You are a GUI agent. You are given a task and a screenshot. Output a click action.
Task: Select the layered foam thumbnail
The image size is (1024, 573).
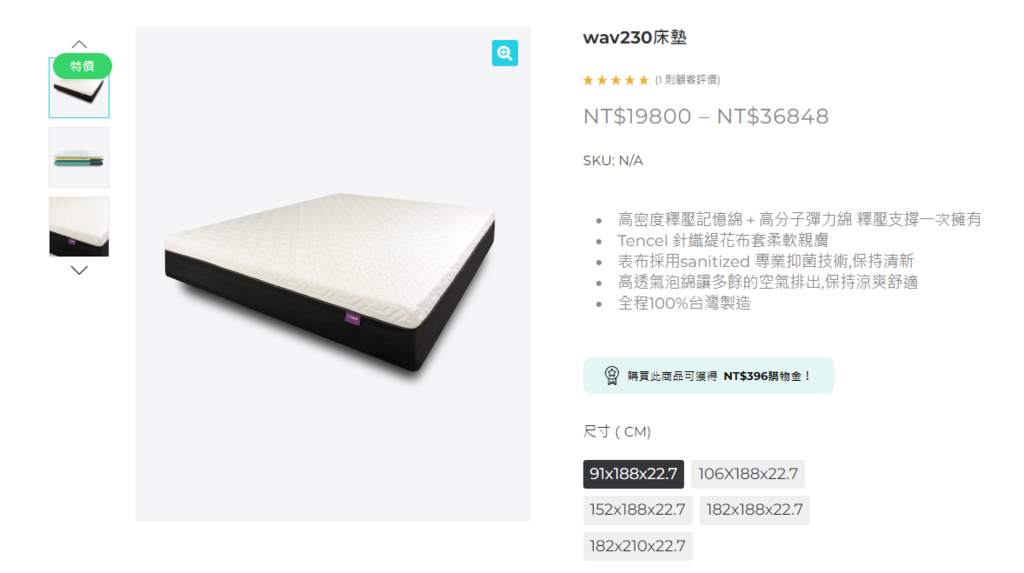click(79, 157)
